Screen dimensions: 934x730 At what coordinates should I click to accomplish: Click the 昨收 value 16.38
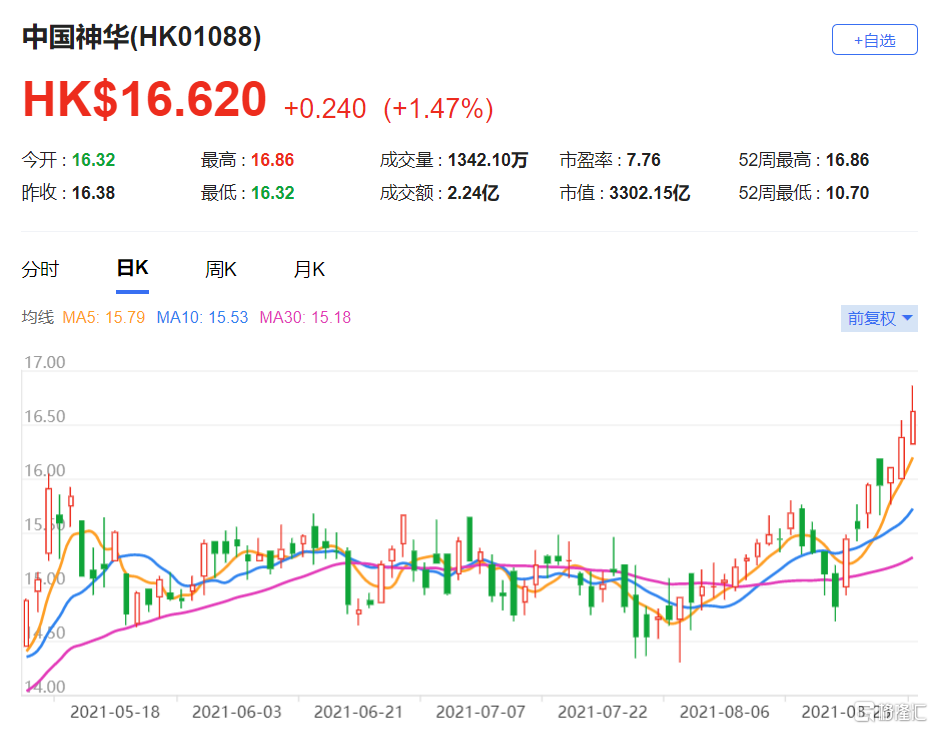pos(94,193)
